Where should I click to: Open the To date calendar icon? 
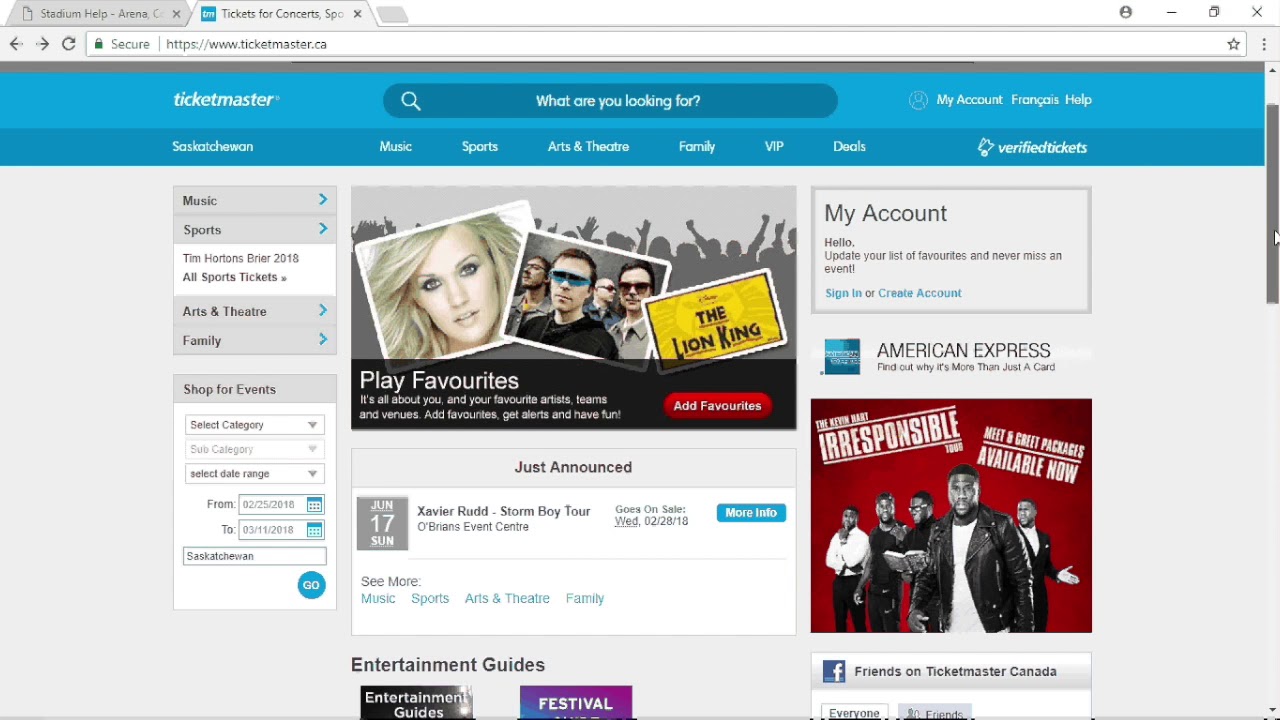(314, 530)
